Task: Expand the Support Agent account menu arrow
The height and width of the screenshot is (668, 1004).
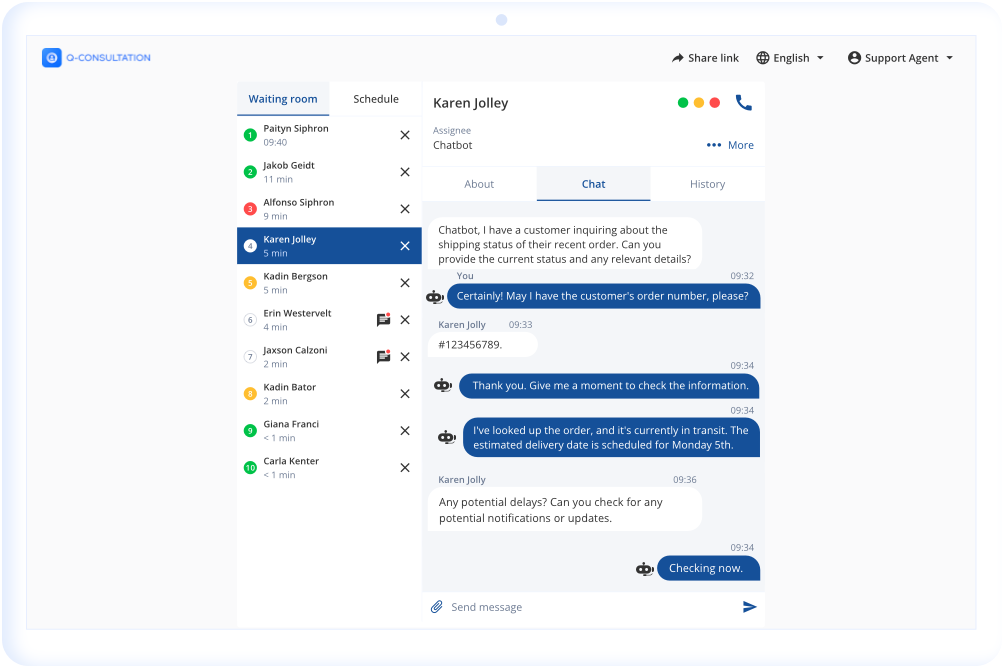Action: [950, 58]
